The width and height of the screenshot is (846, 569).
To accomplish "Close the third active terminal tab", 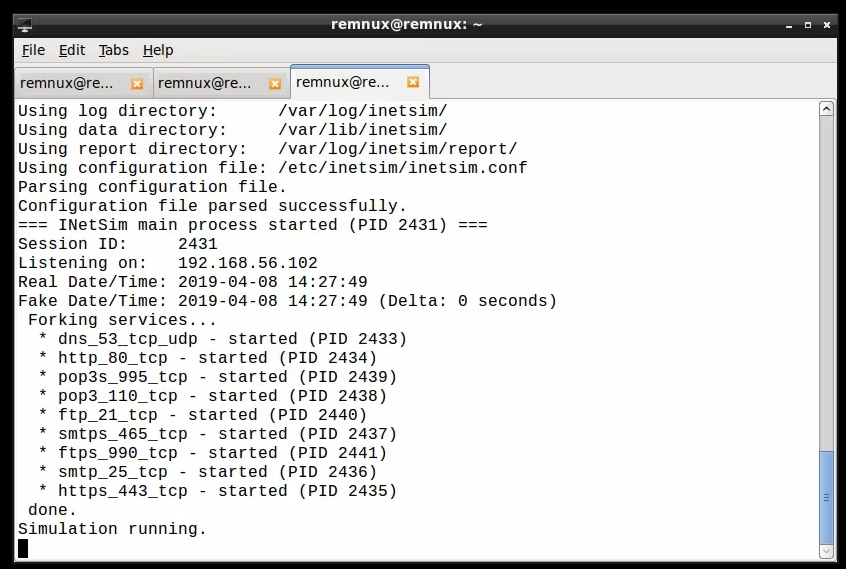I will [413, 82].
